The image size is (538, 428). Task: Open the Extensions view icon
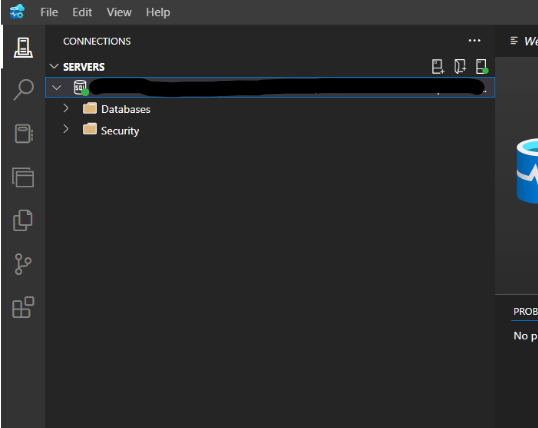[x=23, y=308]
